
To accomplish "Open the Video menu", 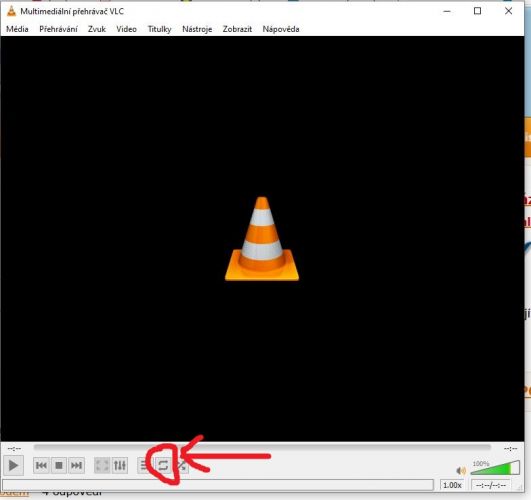I will pos(126,29).
